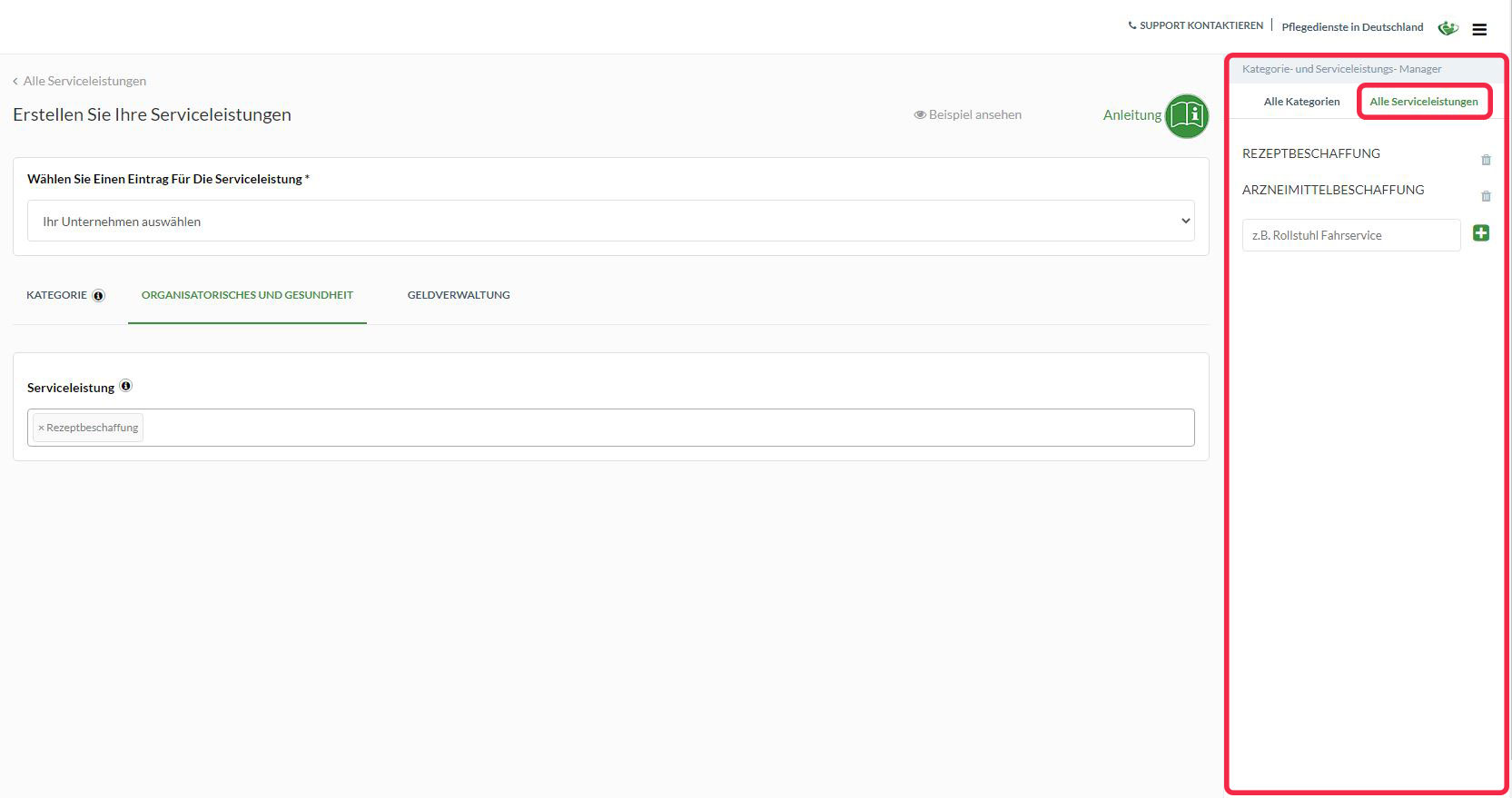
Task: Click the green Anleitung book icon
Action: point(1186,115)
